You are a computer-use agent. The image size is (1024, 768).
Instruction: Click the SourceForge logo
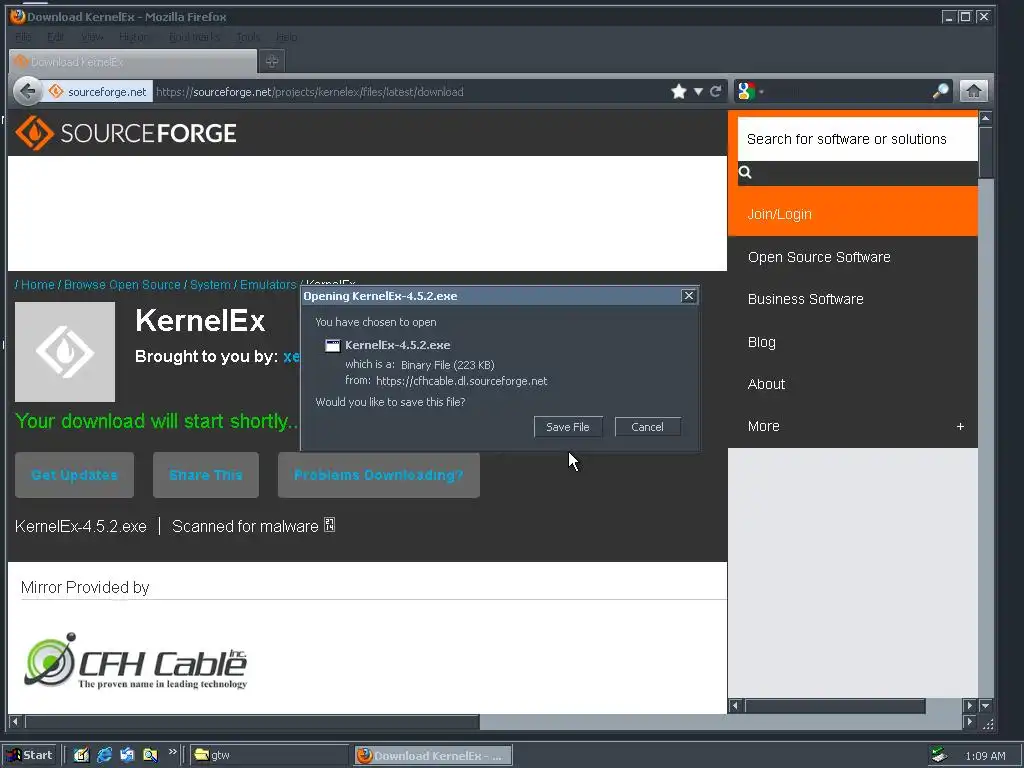(126, 133)
